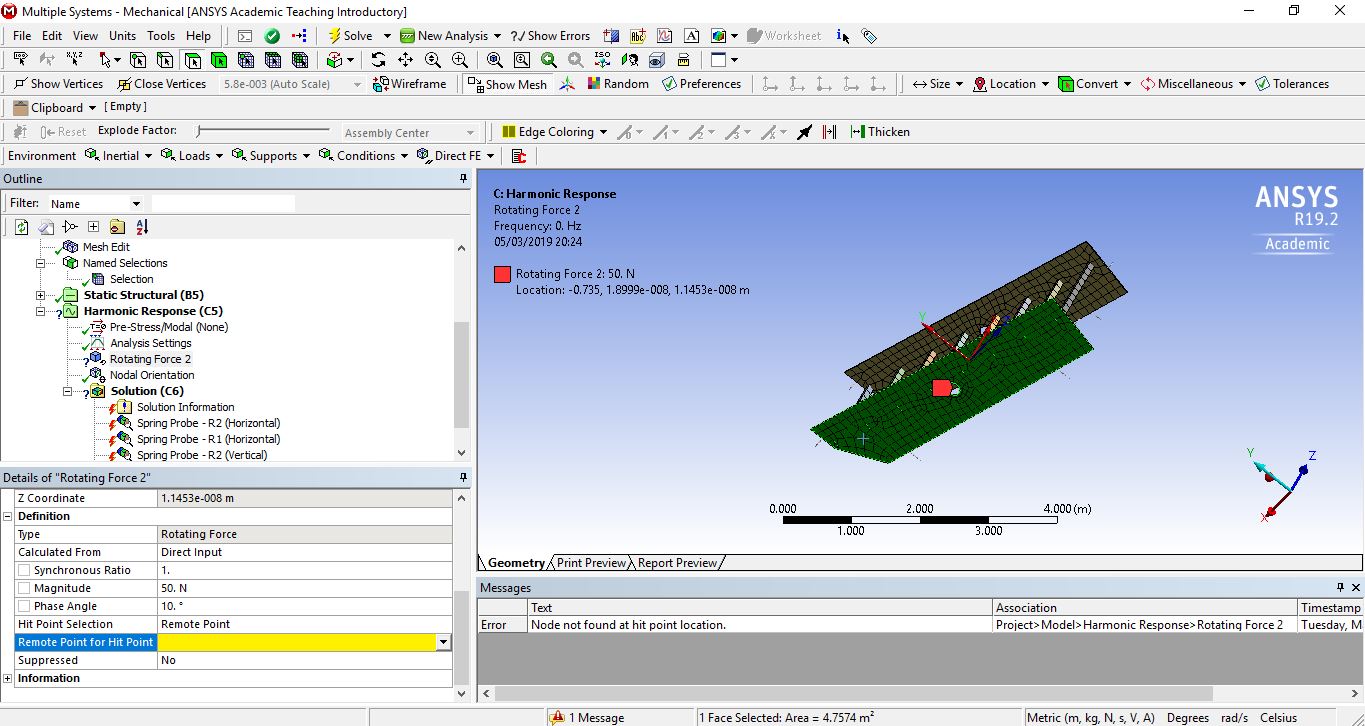The image size is (1365, 726).
Task: Click the refresh icon in Outline toolbar
Action: coord(22,227)
